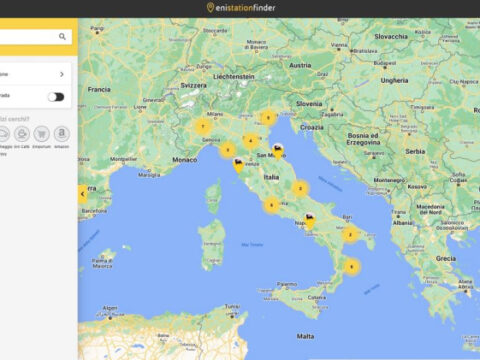
Task: Click the cluster marker near Genova
Action: click(x=228, y=150)
